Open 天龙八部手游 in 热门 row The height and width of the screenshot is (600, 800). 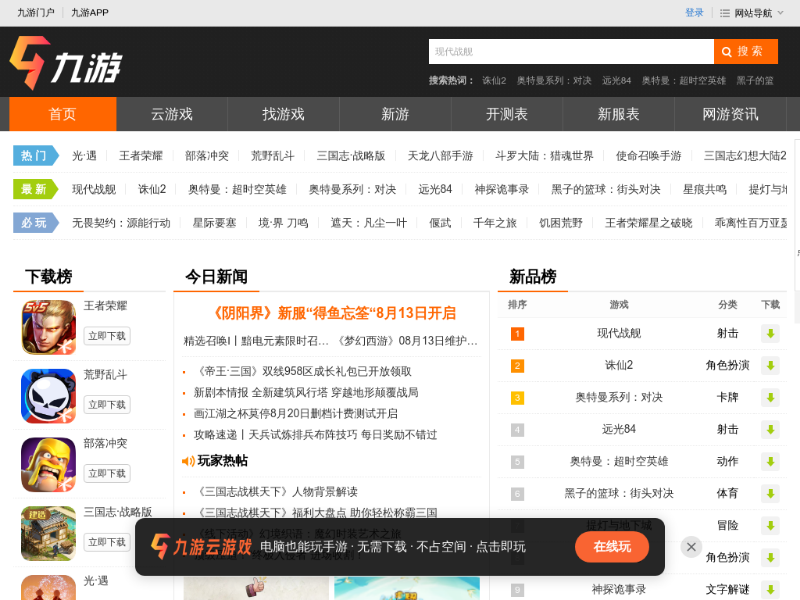[440, 156]
